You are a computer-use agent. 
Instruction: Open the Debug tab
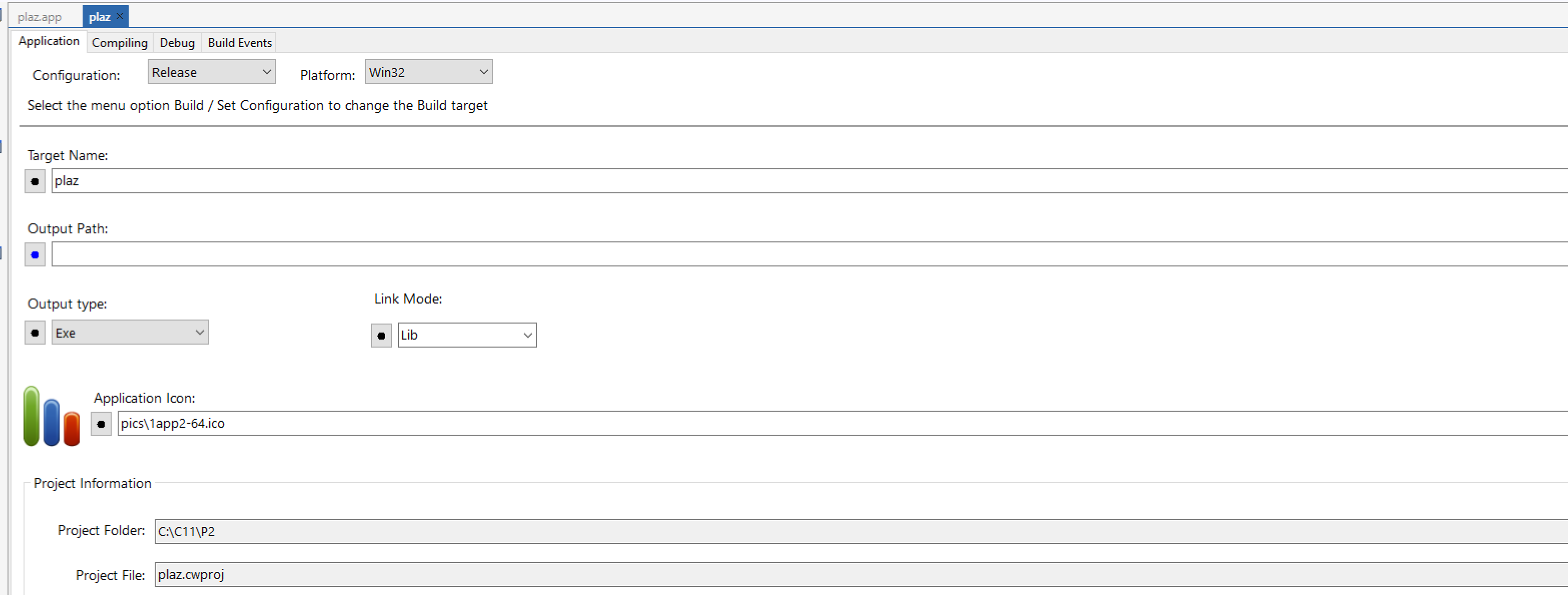[x=177, y=43]
